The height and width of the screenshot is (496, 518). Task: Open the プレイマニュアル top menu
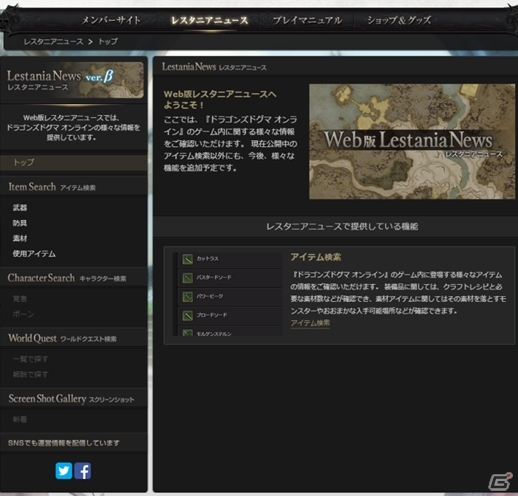307,20
